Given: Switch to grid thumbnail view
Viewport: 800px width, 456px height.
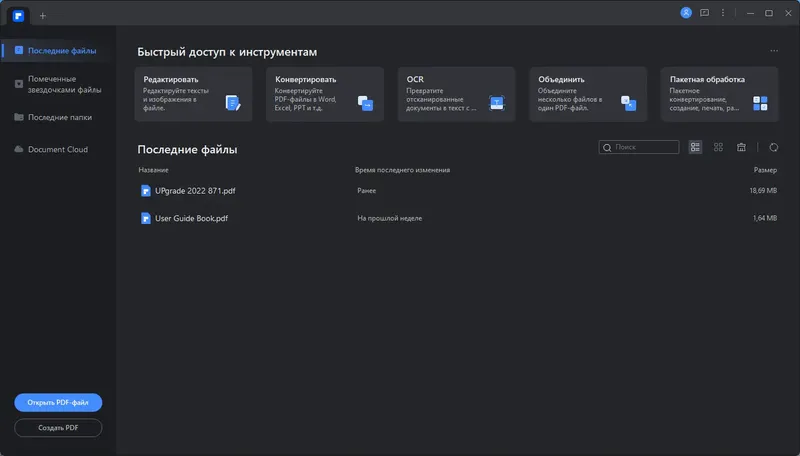Looking at the screenshot, I should pos(719,147).
